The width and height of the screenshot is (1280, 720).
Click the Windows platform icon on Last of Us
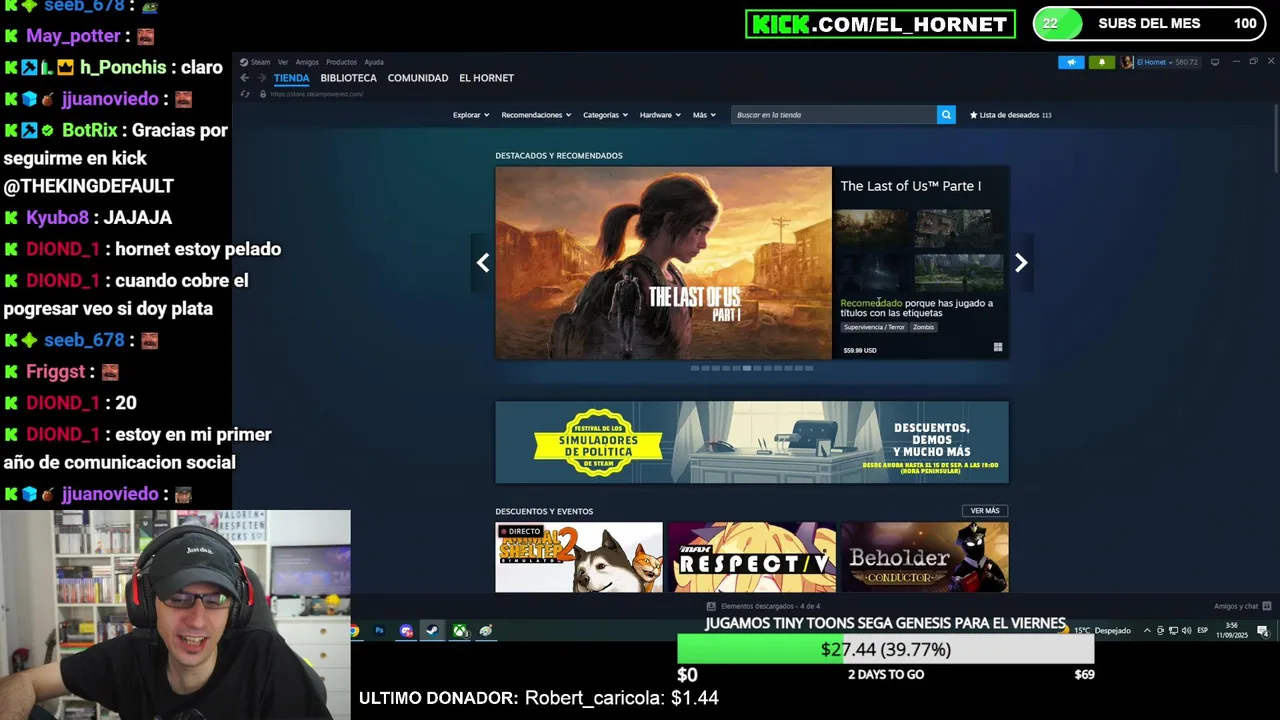998,348
